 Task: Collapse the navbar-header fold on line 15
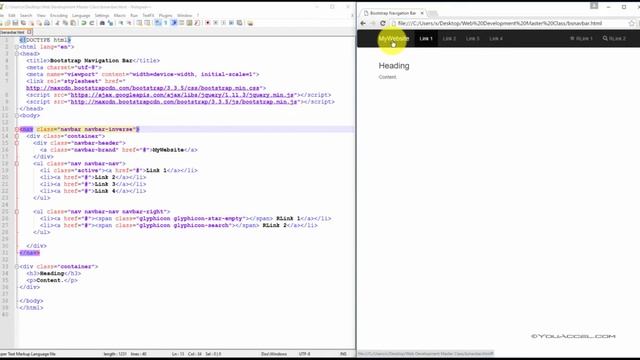click(17, 143)
